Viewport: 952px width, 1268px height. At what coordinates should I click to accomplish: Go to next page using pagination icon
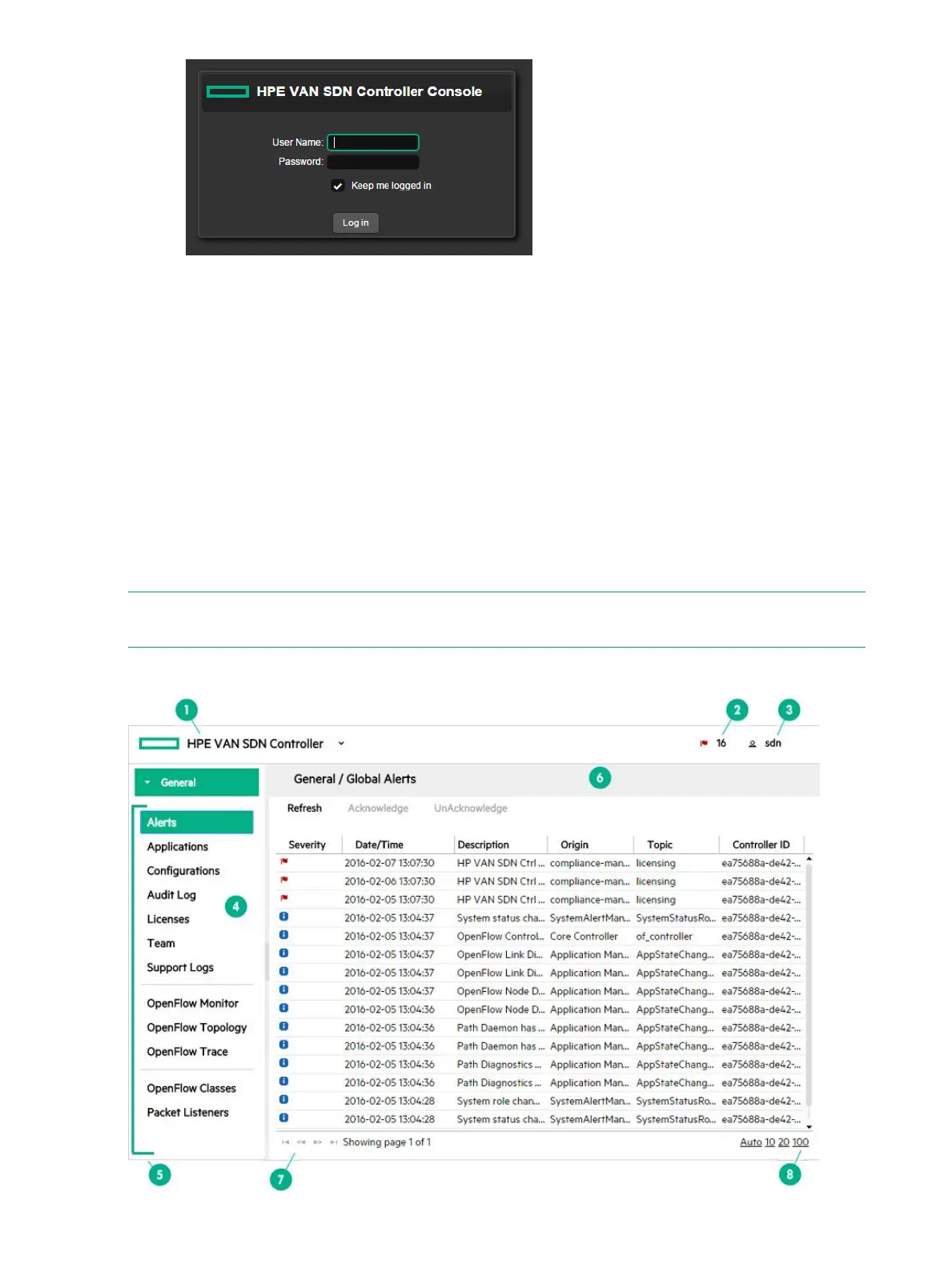318,1142
